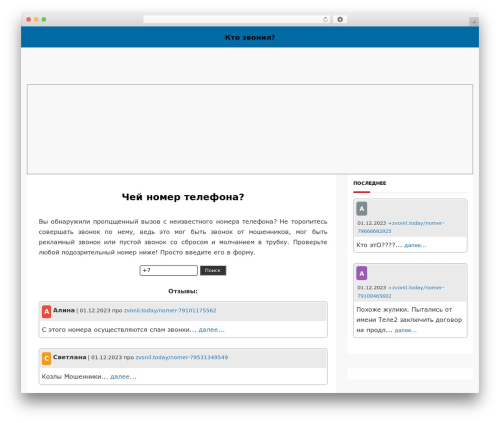Close the browser window with red button
This screenshot has width=500, height=423.
click(x=29, y=19)
